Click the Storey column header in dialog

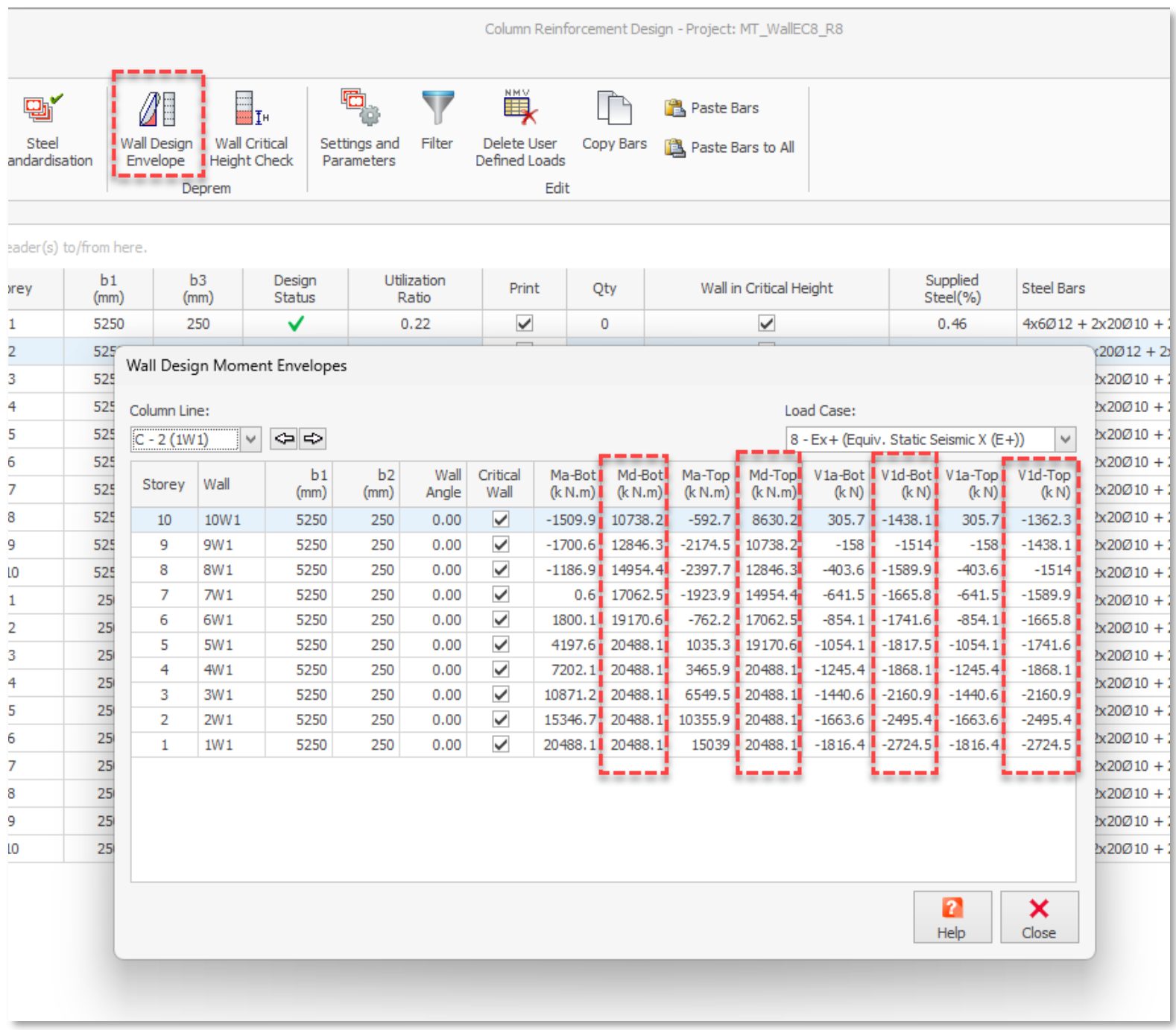click(164, 484)
